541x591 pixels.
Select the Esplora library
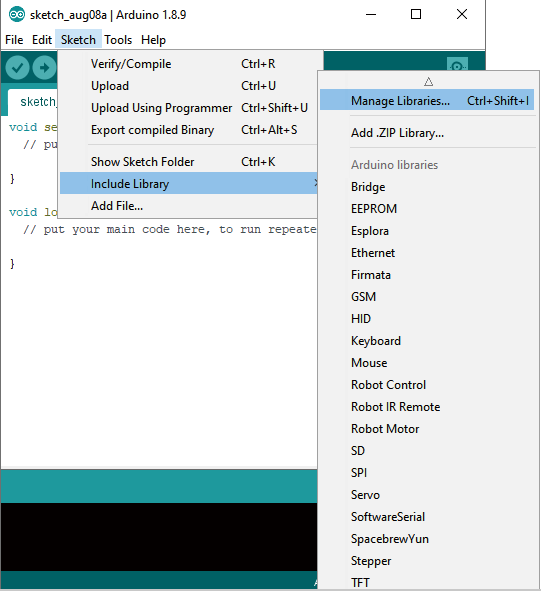click(427, 231)
